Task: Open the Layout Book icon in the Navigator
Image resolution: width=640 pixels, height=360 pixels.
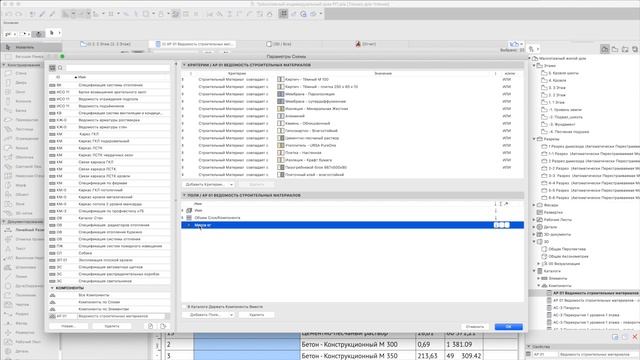Action: click(x=625, y=49)
